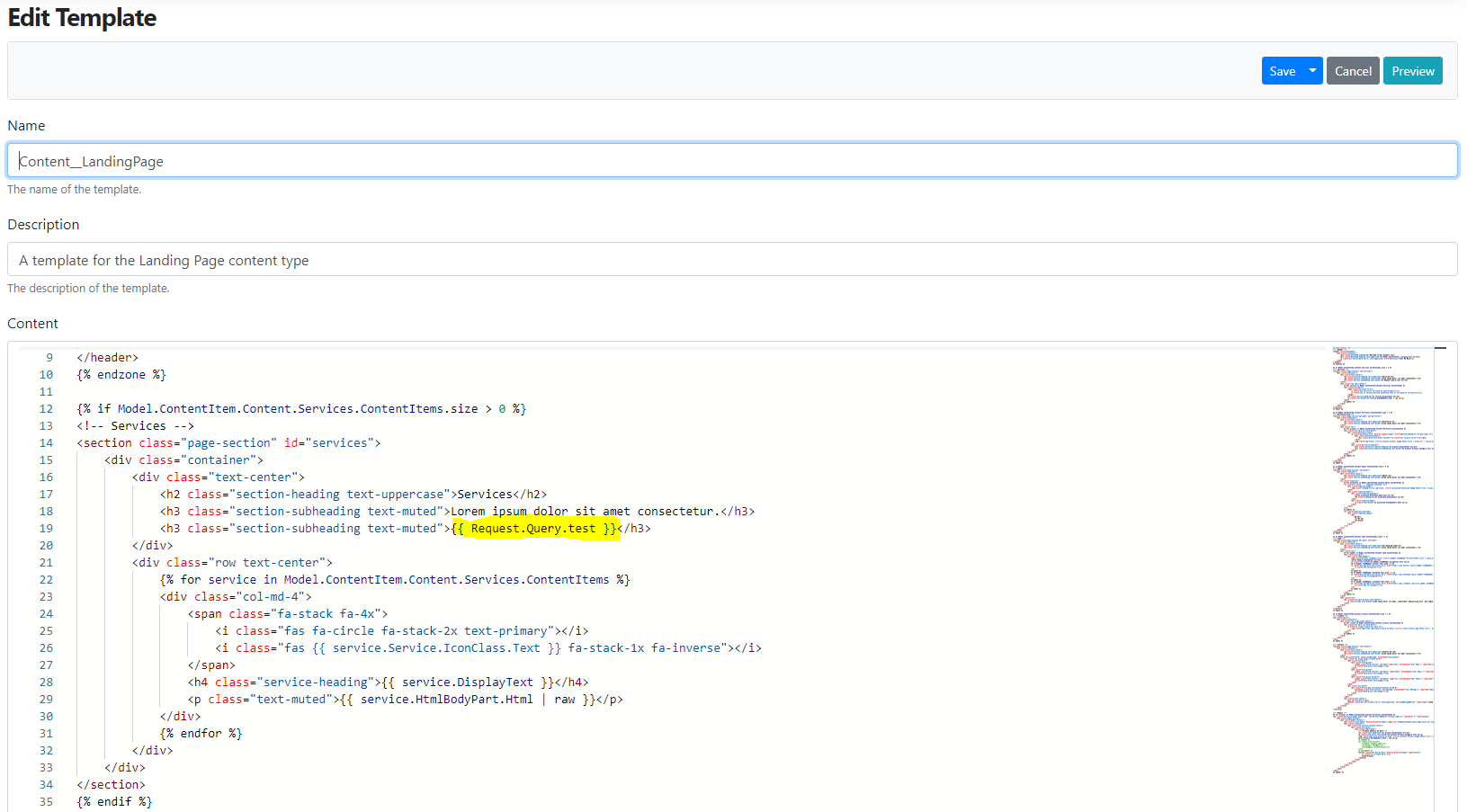Click the 'section class="page-section"' line
1467x812 pixels.
(228, 443)
